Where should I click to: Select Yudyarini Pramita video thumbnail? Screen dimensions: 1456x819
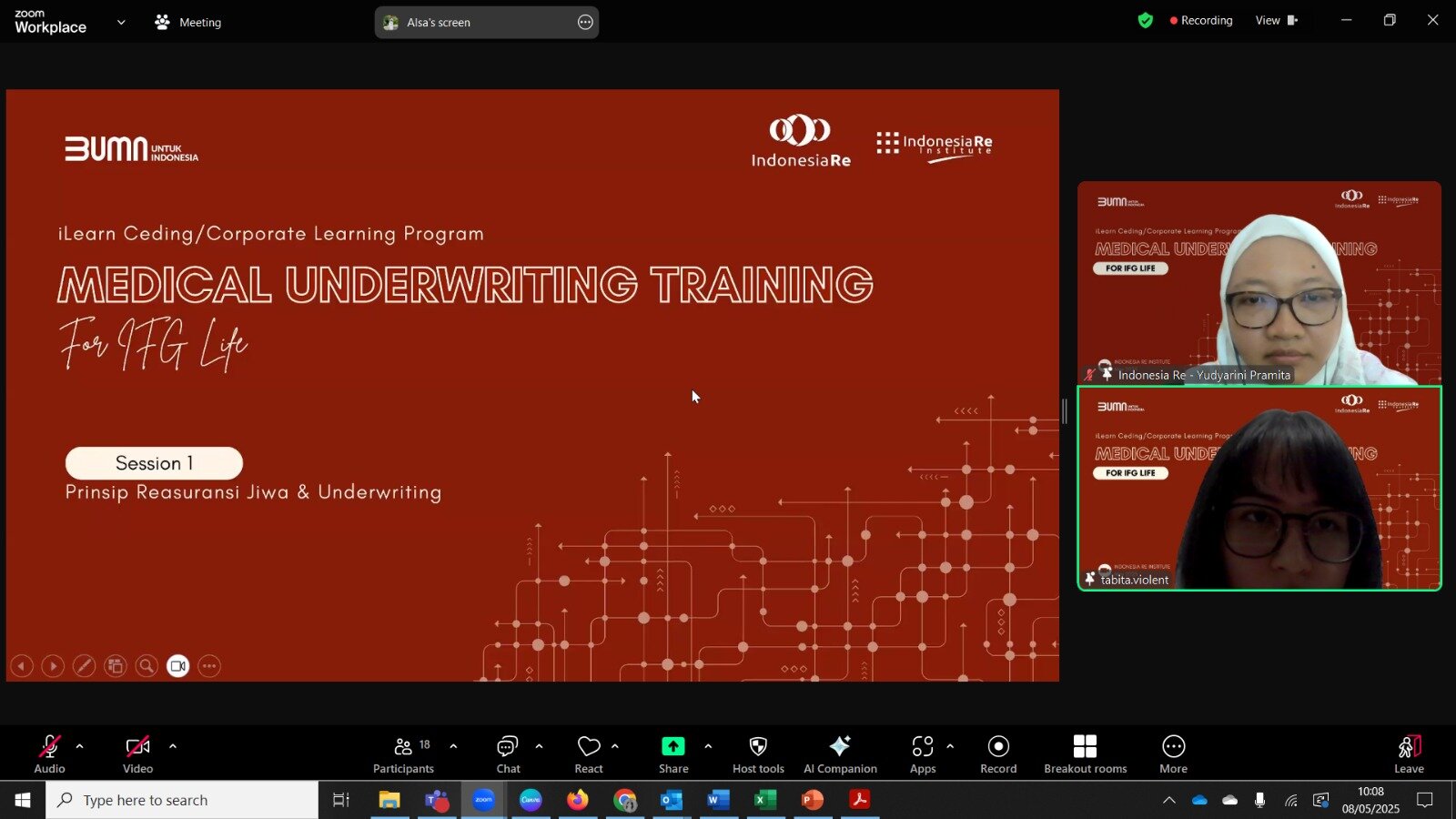1259,283
